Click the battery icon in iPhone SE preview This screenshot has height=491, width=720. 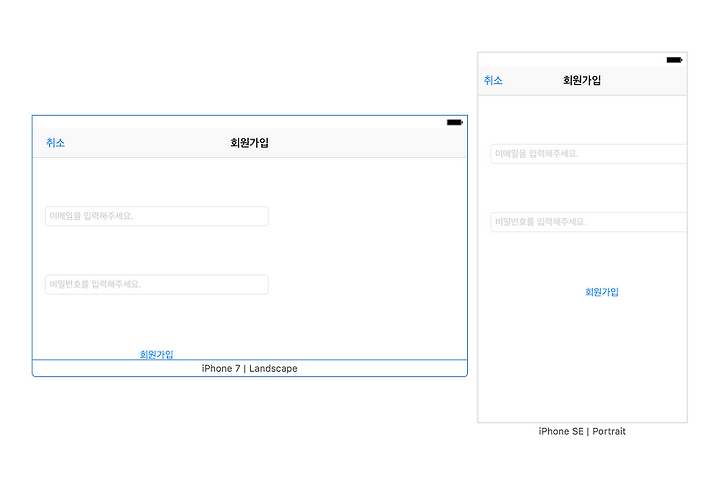[x=675, y=60]
